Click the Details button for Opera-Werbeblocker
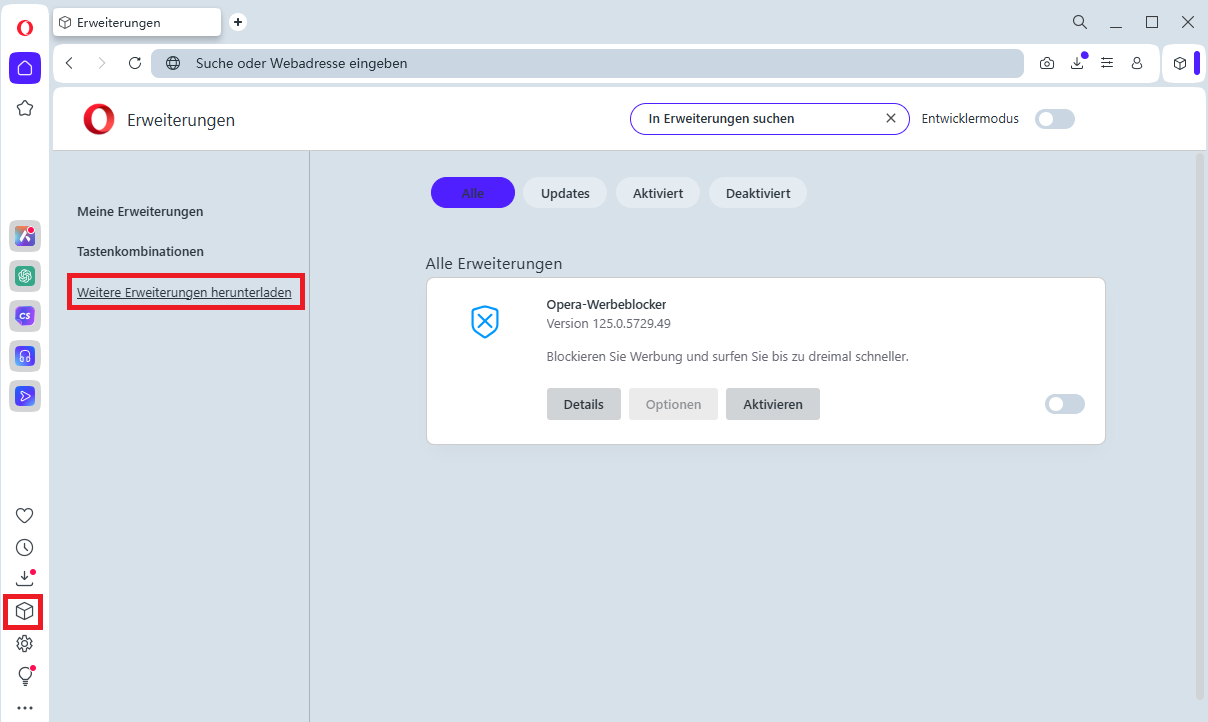This screenshot has height=722, width=1208. click(x=583, y=404)
